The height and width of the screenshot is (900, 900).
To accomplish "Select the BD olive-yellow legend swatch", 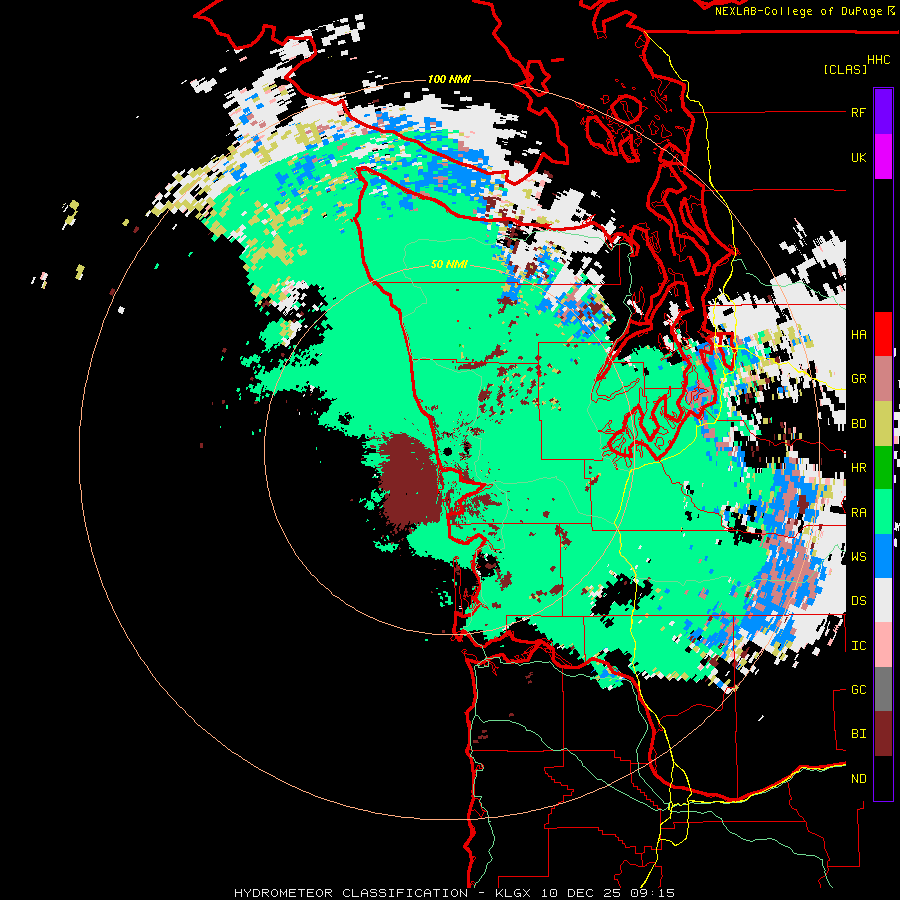I will pyautogui.click(x=883, y=424).
